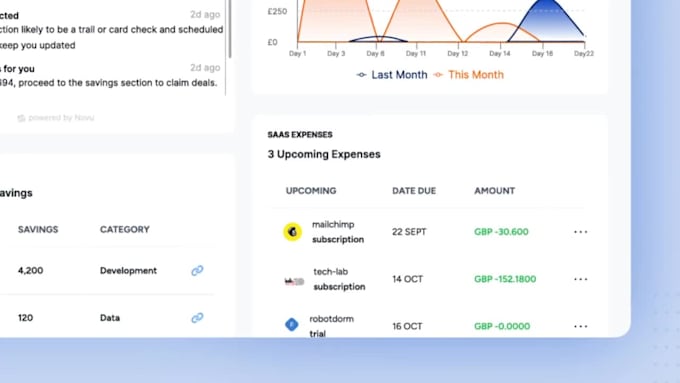Click the 16 OCT due date
Viewport: 680px width, 383px height.
coord(407,326)
